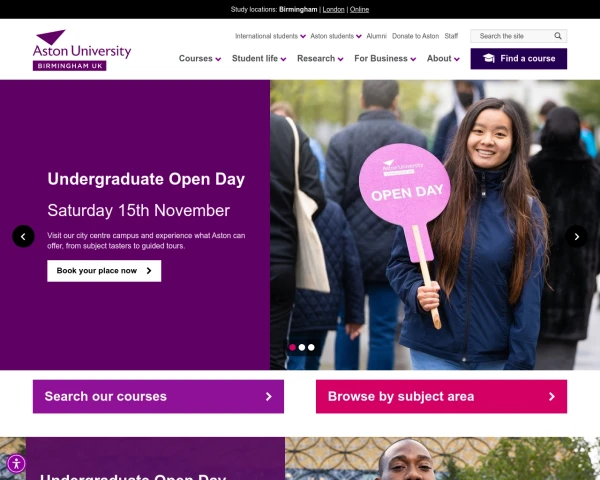This screenshot has width=600, height=480.
Task: Open the Alumni link
Action: (x=377, y=36)
